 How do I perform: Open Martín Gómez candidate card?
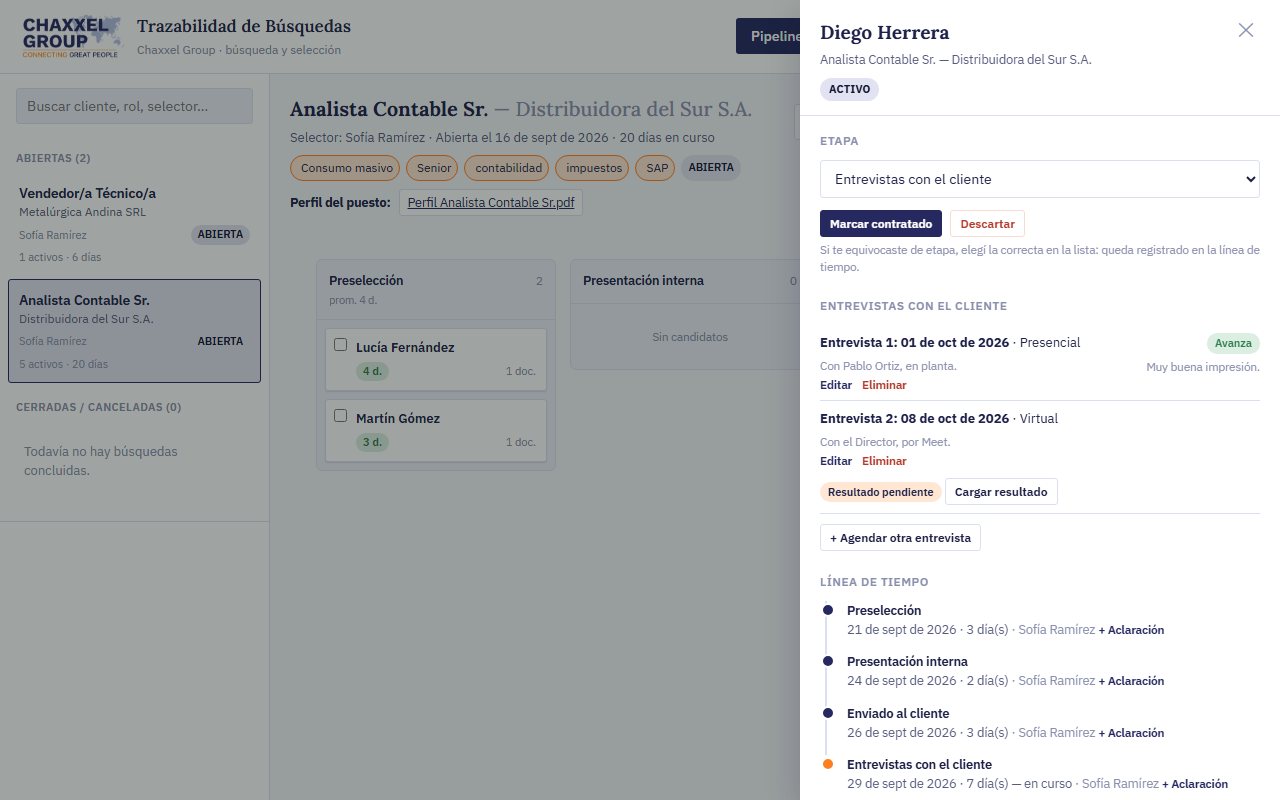[436, 431]
